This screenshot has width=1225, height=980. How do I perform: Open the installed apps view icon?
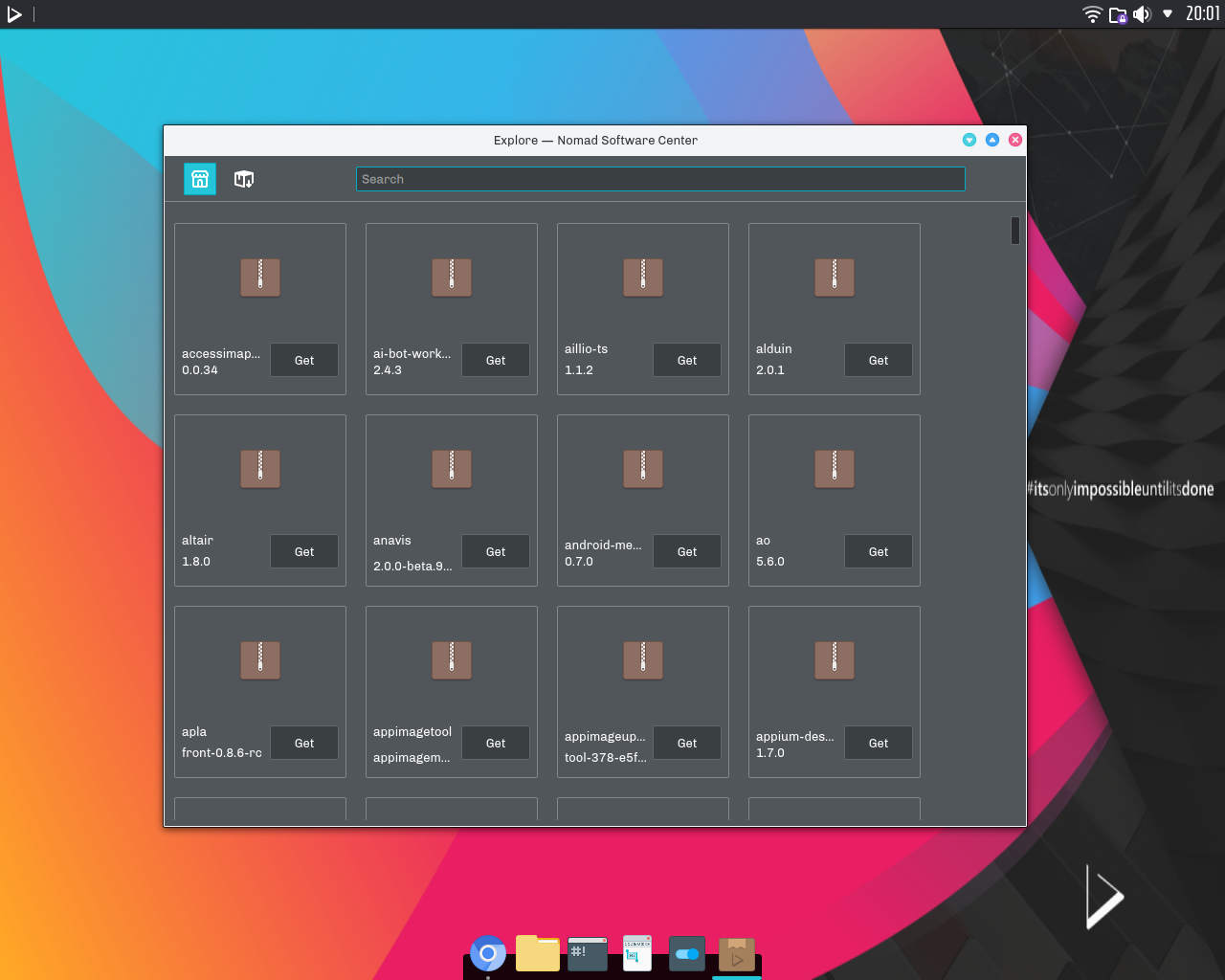point(244,179)
